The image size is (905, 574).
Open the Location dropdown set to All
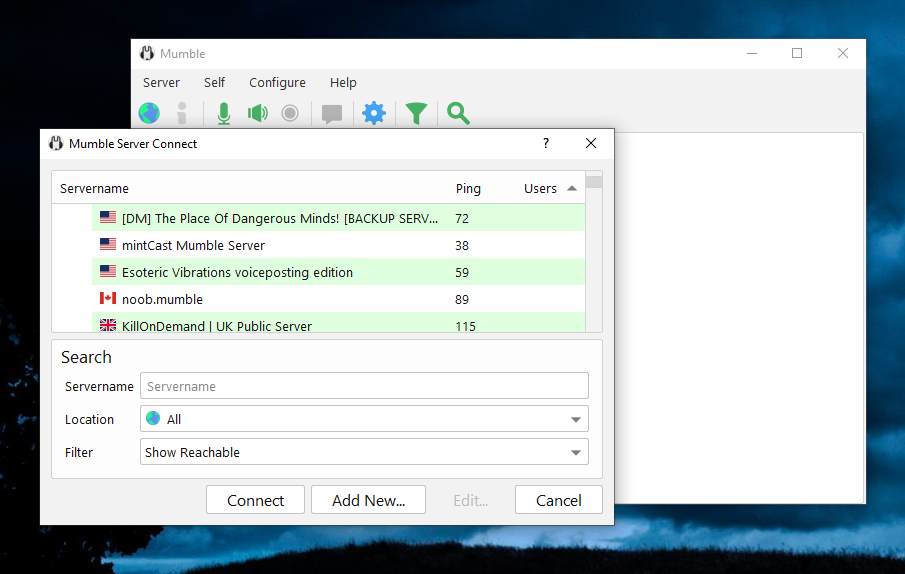point(364,419)
